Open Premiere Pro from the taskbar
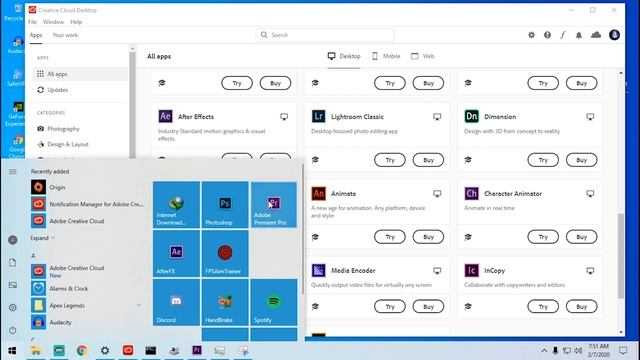The height and width of the screenshot is (360, 640). 197,350
